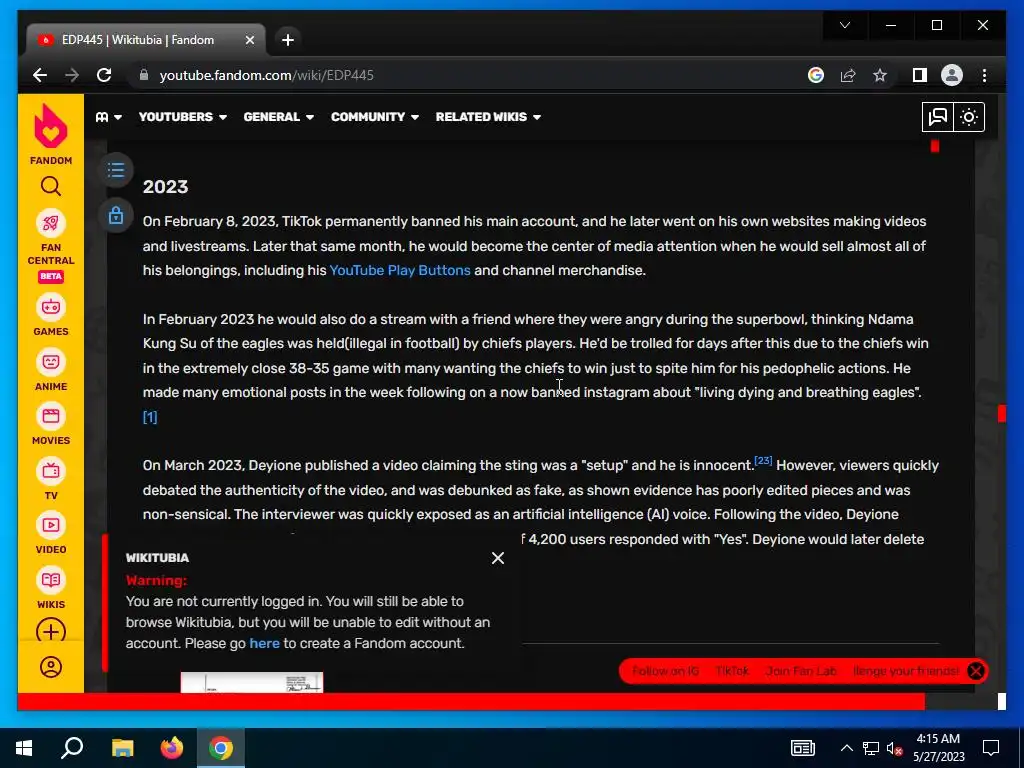Click the Google icon in address bar

tap(816, 75)
